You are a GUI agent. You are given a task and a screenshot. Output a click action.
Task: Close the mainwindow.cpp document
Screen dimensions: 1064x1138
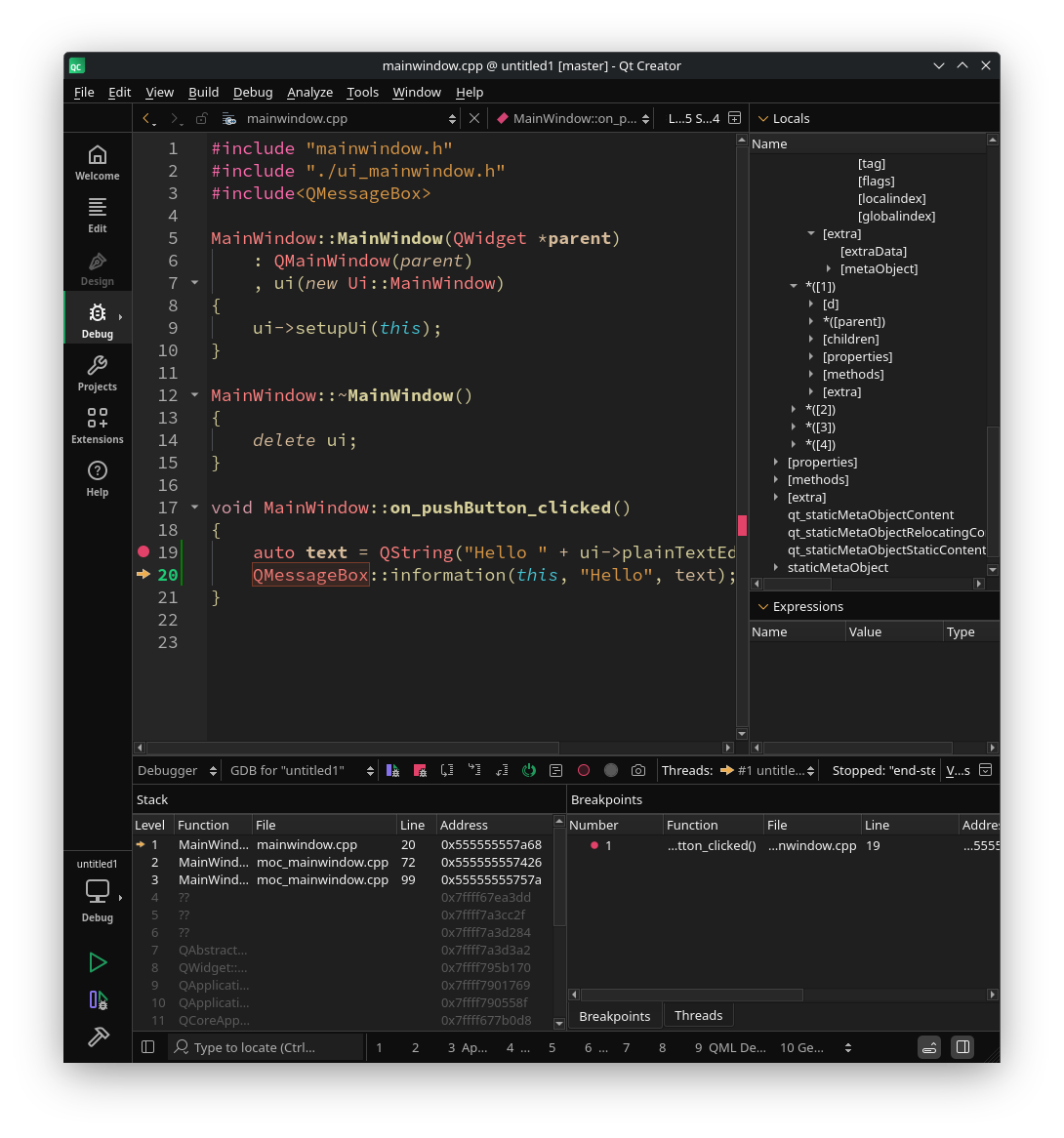474,118
